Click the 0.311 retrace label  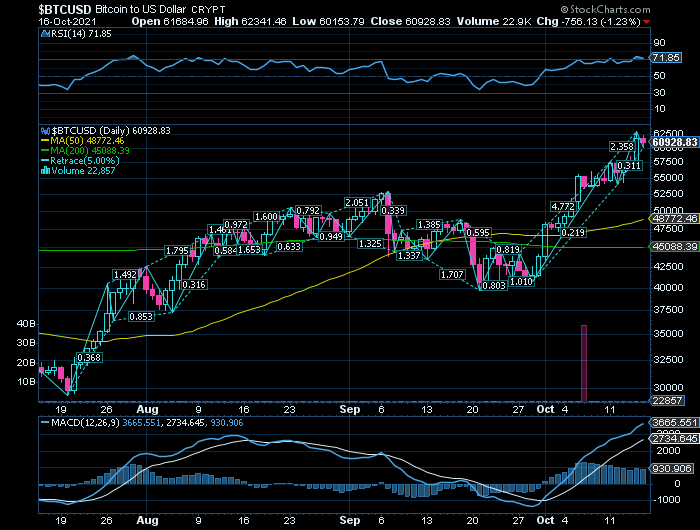(x=629, y=166)
